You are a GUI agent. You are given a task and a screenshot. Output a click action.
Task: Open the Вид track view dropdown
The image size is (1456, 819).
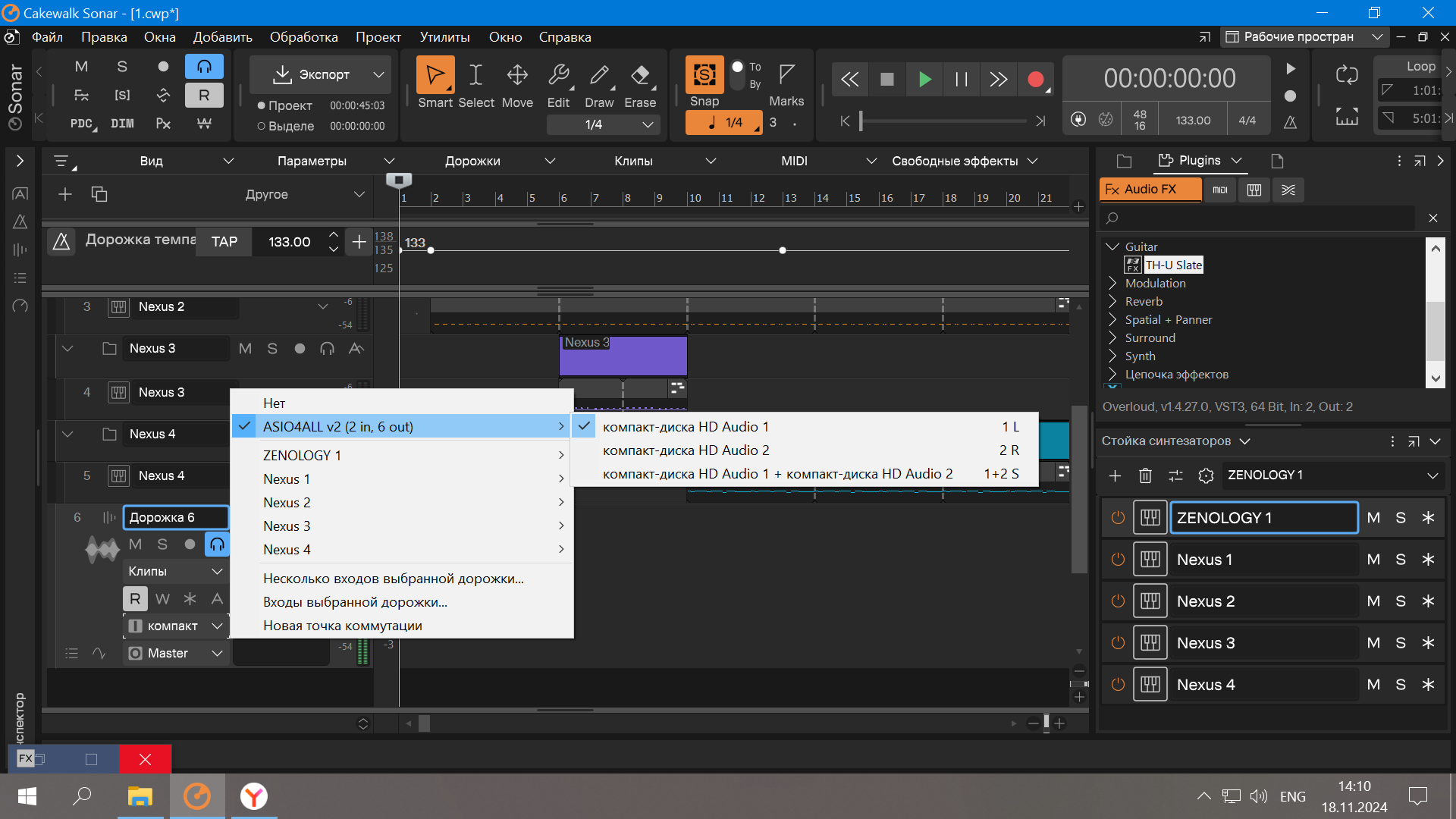coord(186,161)
